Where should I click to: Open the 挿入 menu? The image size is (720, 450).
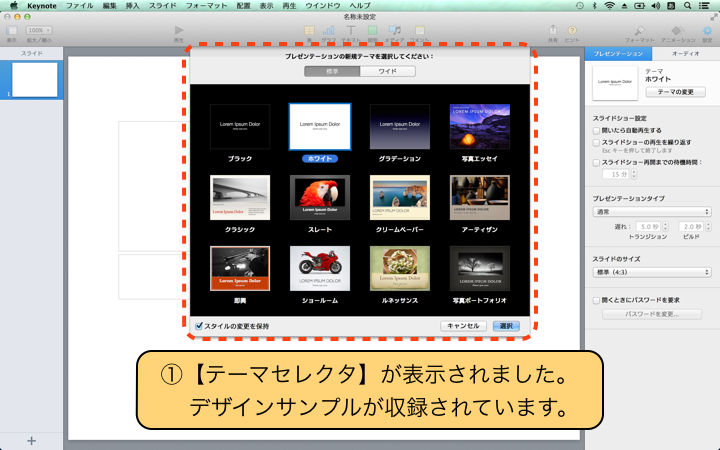click(x=132, y=6)
